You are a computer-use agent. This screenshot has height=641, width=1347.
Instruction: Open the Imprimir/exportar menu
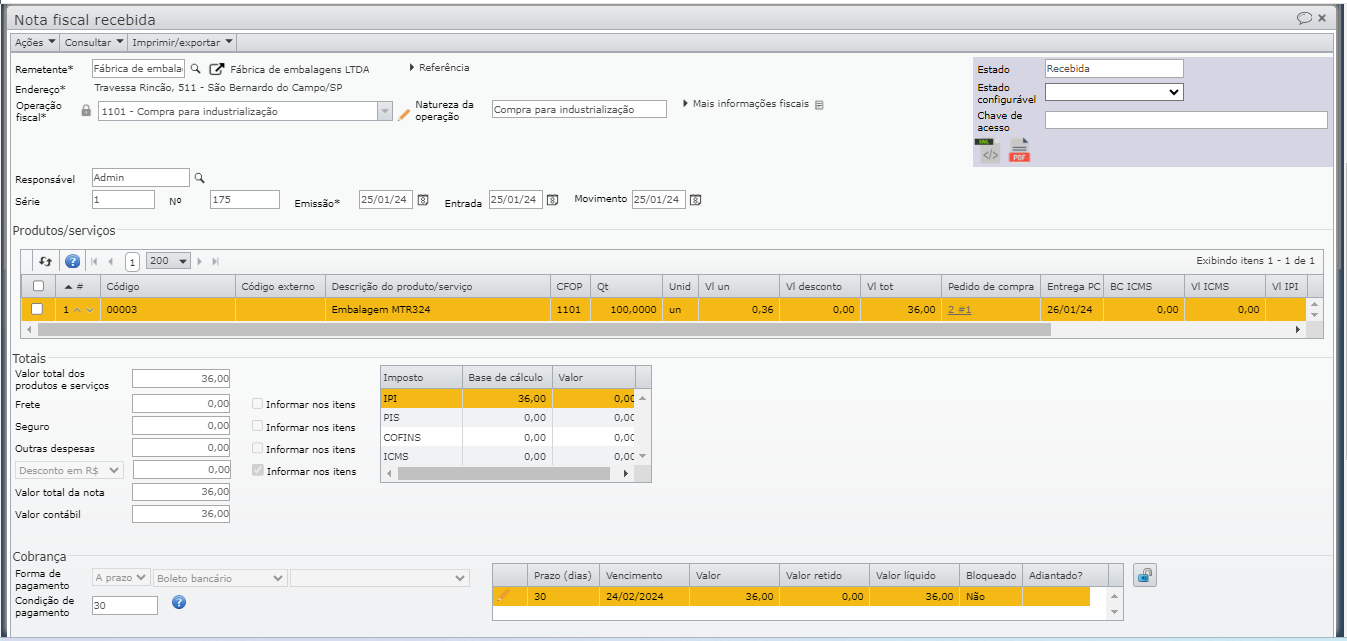pyautogui.click(x=183, y=42)
